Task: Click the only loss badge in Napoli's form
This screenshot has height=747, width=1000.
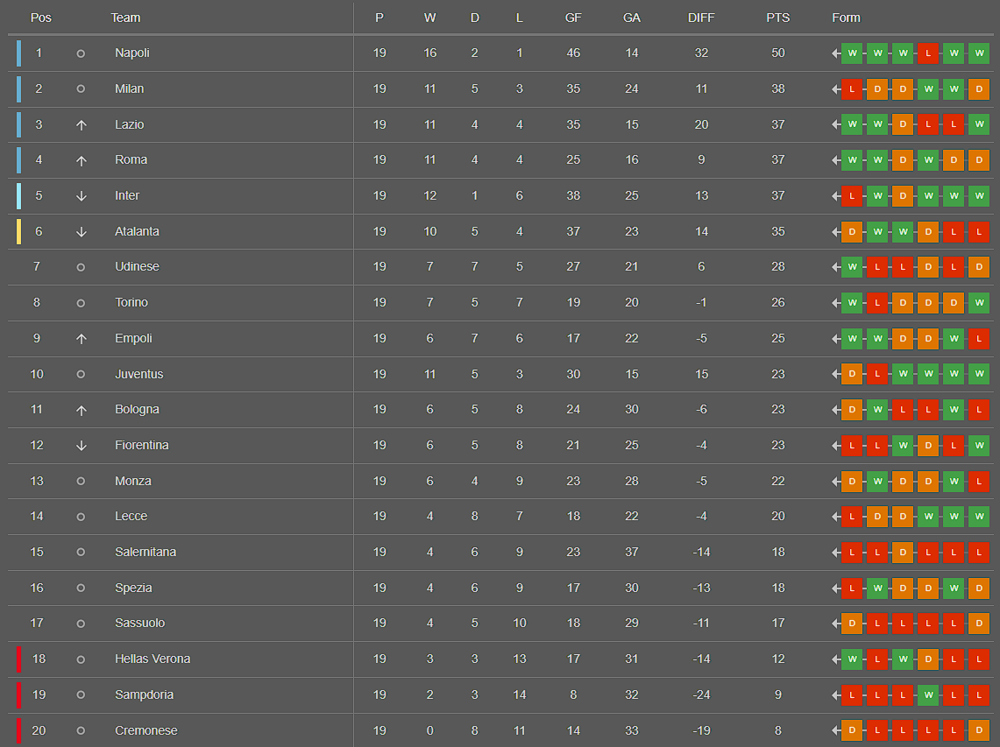Action: (x=928, y=53)
